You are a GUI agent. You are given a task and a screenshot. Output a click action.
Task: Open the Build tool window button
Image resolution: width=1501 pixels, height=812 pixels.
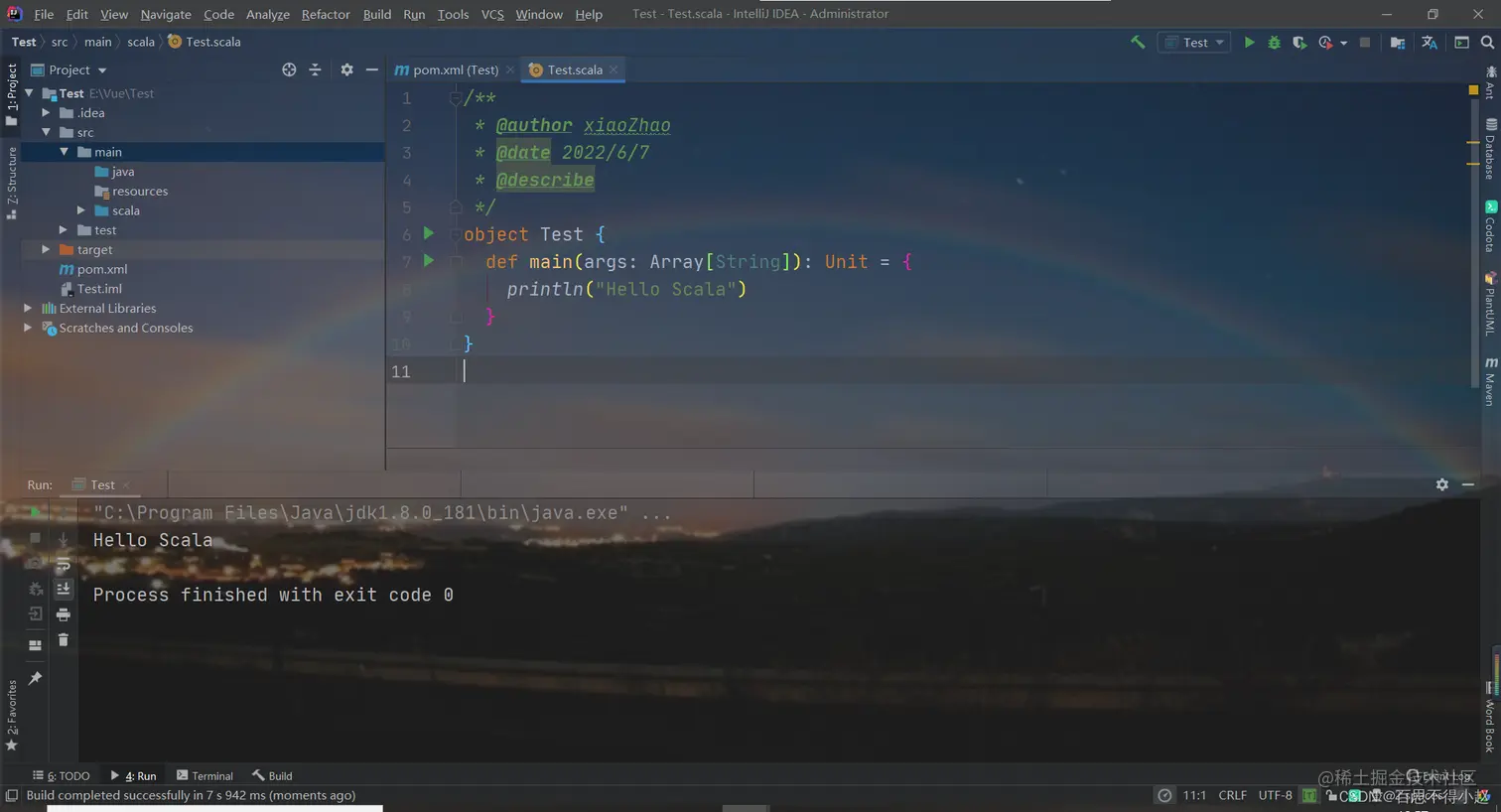click(272, 775)
